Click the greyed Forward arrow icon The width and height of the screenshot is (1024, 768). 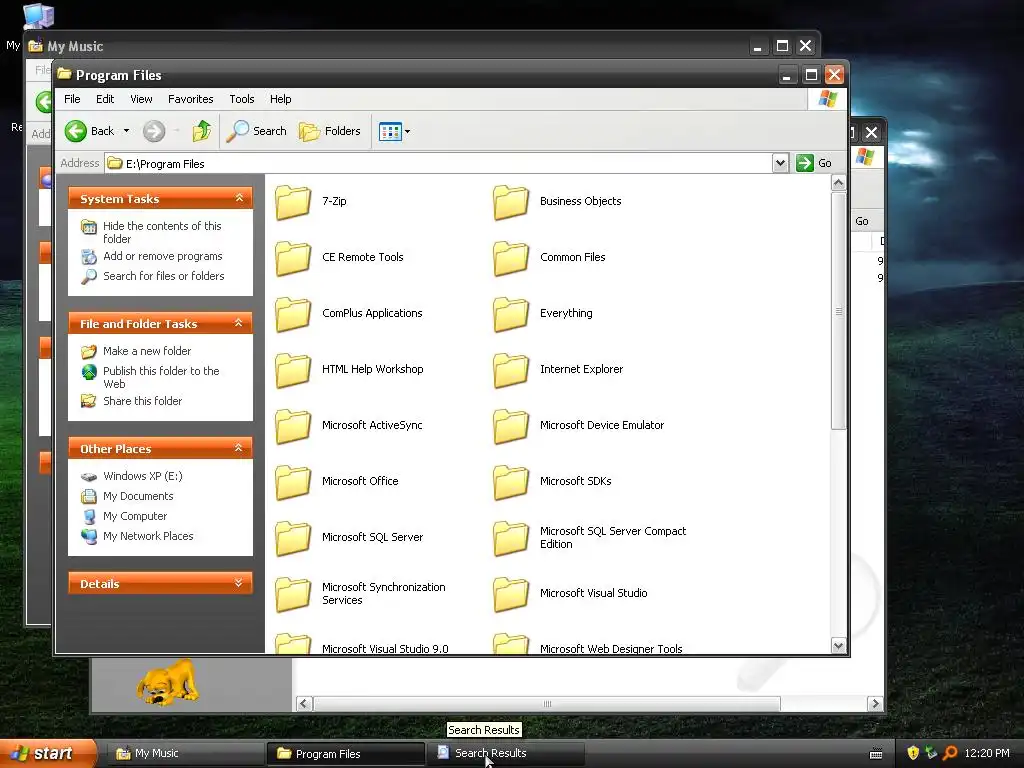click(154, 131)
